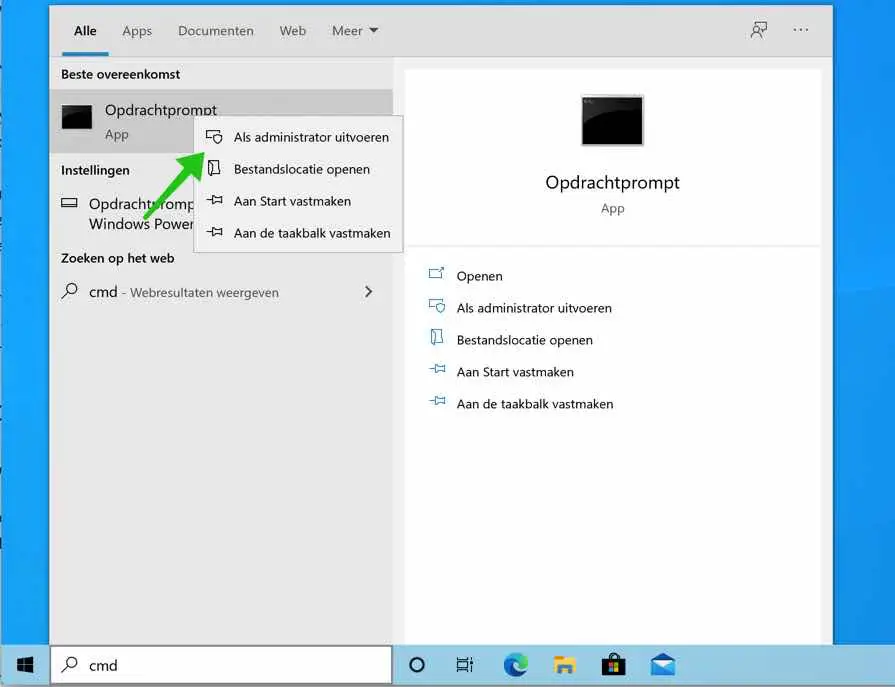
Task: Click pin icon beside preview pane taakbalk entry
Action: coord(437,401)
